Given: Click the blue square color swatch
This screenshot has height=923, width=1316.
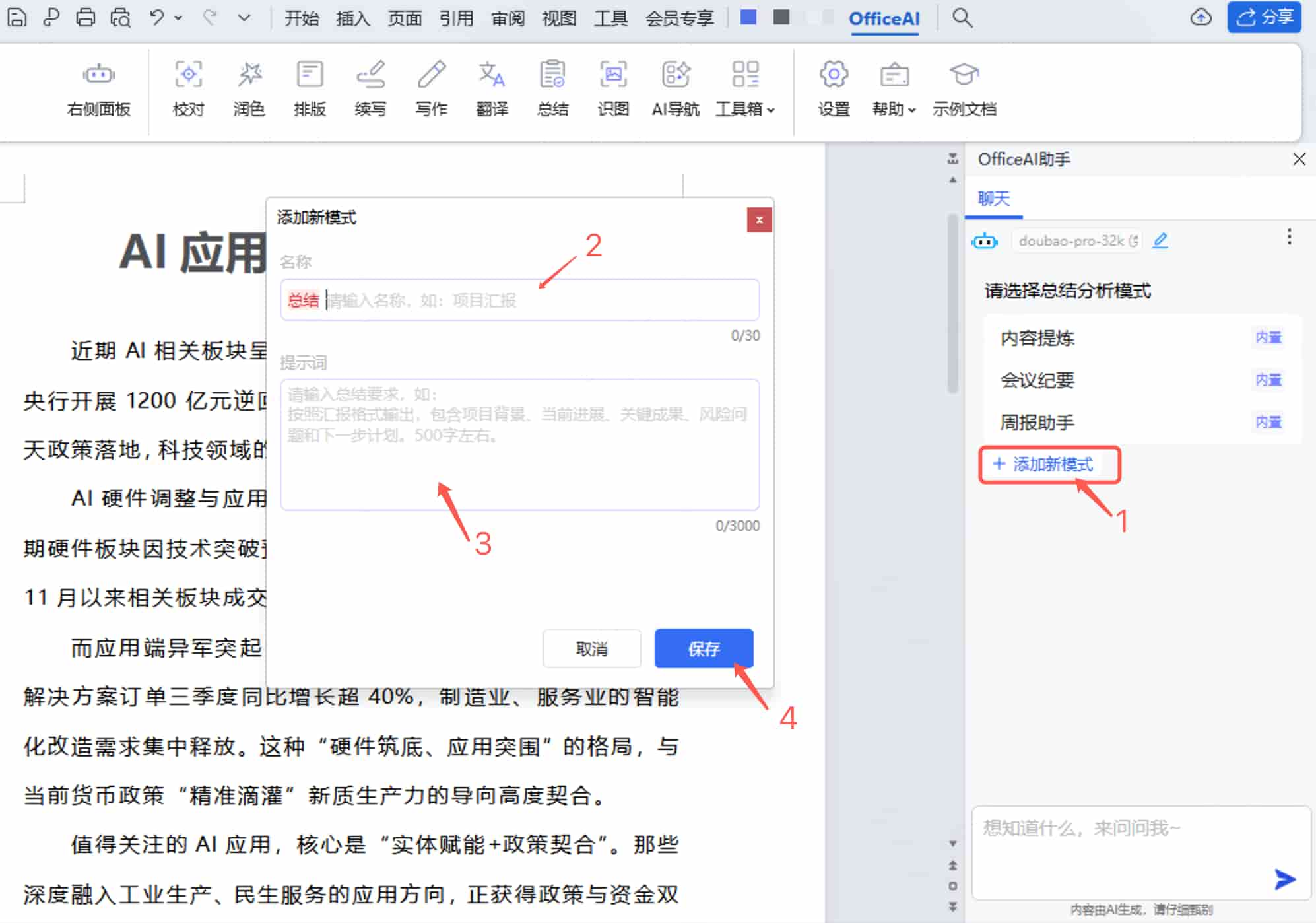Looking at the screenshot, I should pos(748,17).
